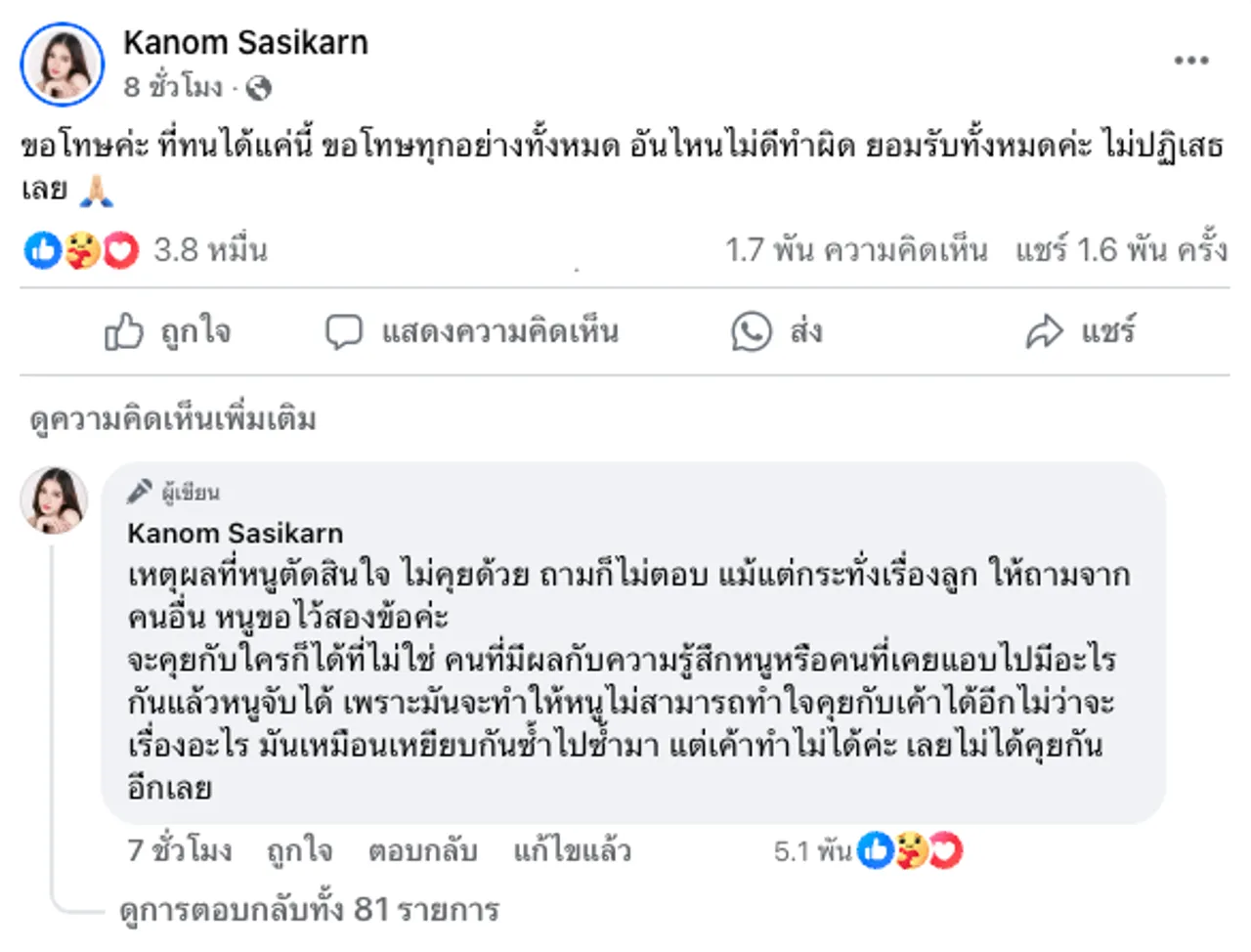Click the WhatsApp send icon next to ส่ง

click(751, 331)
